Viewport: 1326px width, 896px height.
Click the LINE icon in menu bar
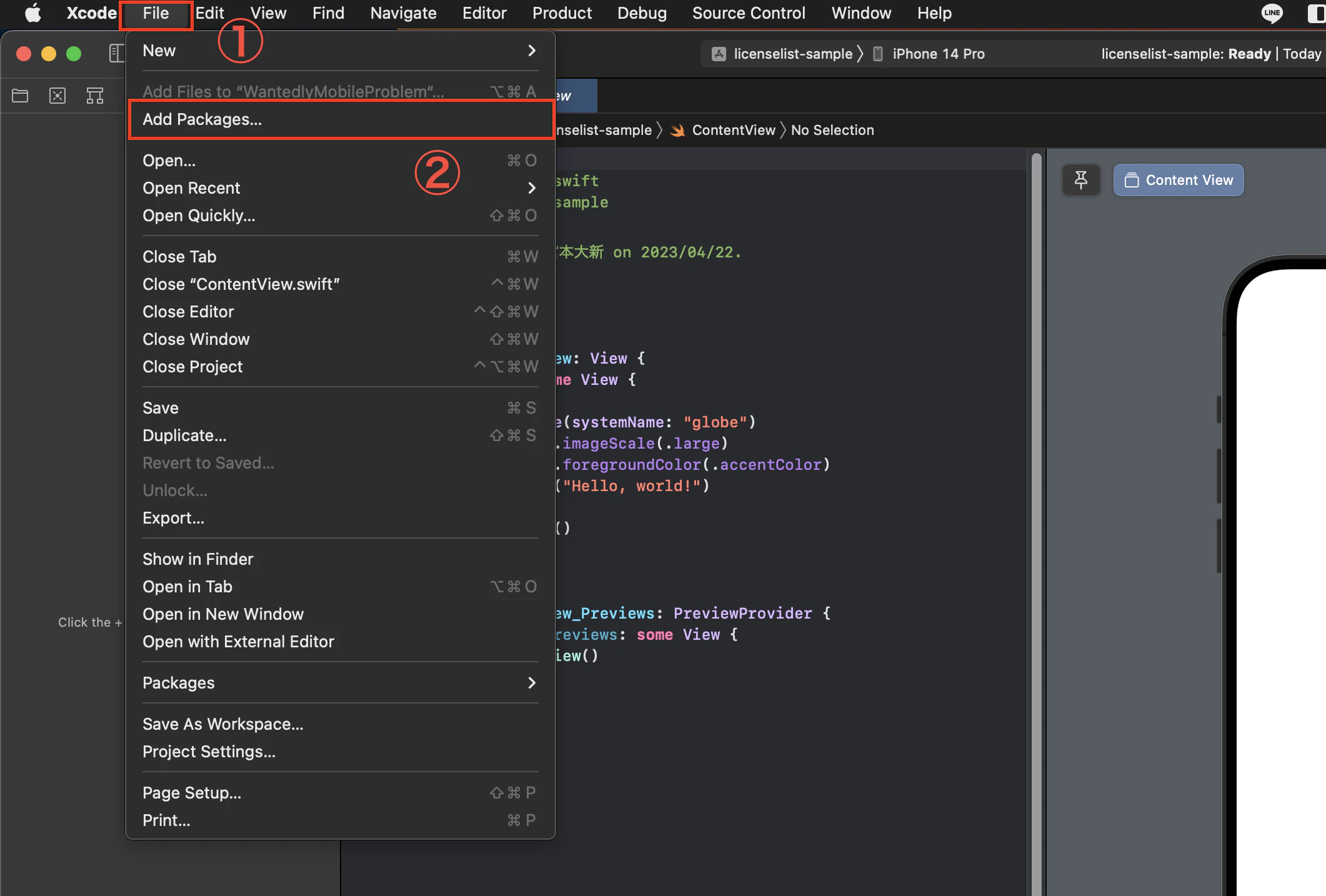click(1272, 13)
